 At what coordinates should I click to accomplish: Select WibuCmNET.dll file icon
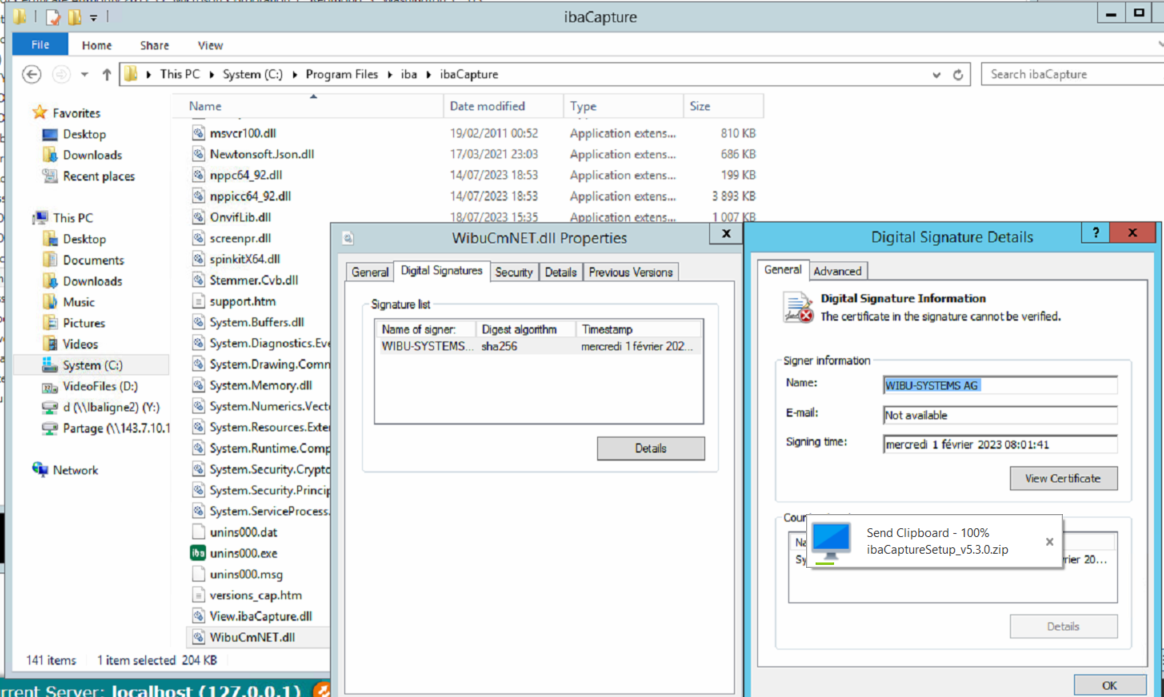coord(198,637)
